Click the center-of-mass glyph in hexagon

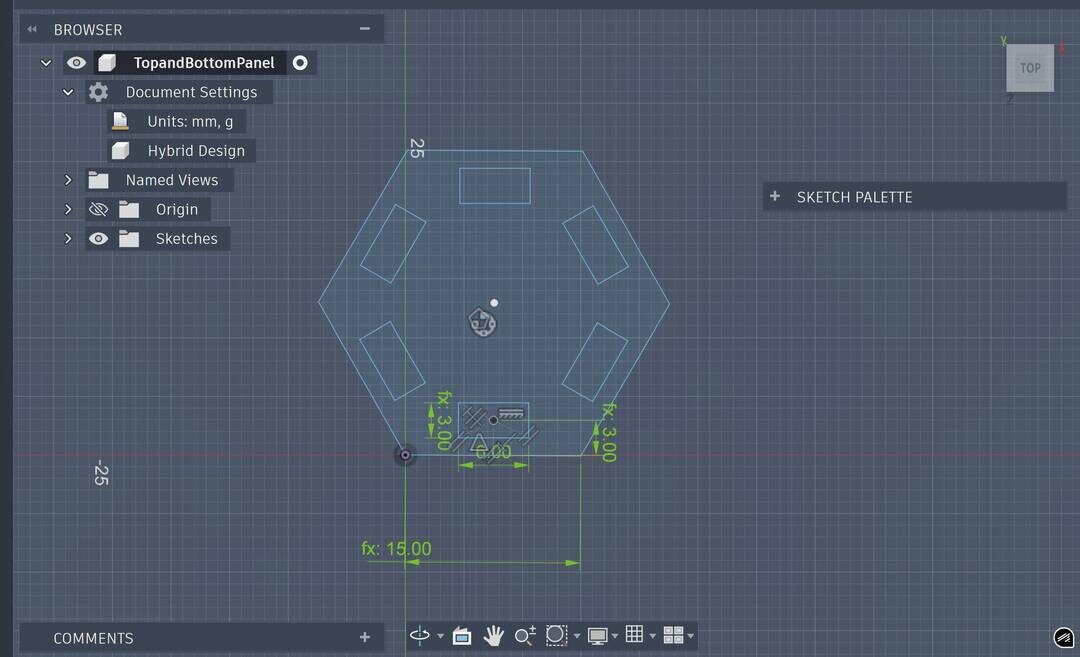[482, 322]
